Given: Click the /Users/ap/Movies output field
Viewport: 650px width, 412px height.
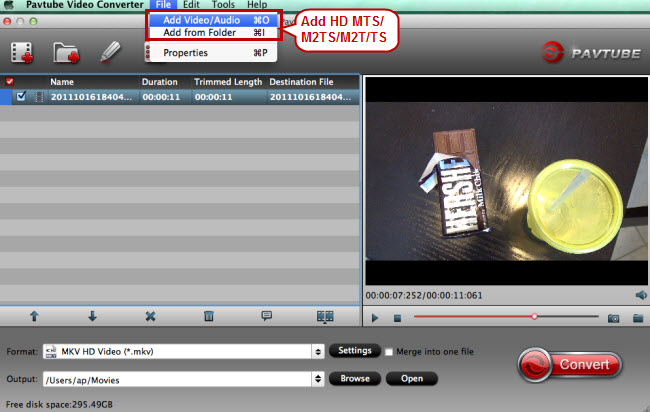Looking at the screenshot, I should [x=177, y=379].
